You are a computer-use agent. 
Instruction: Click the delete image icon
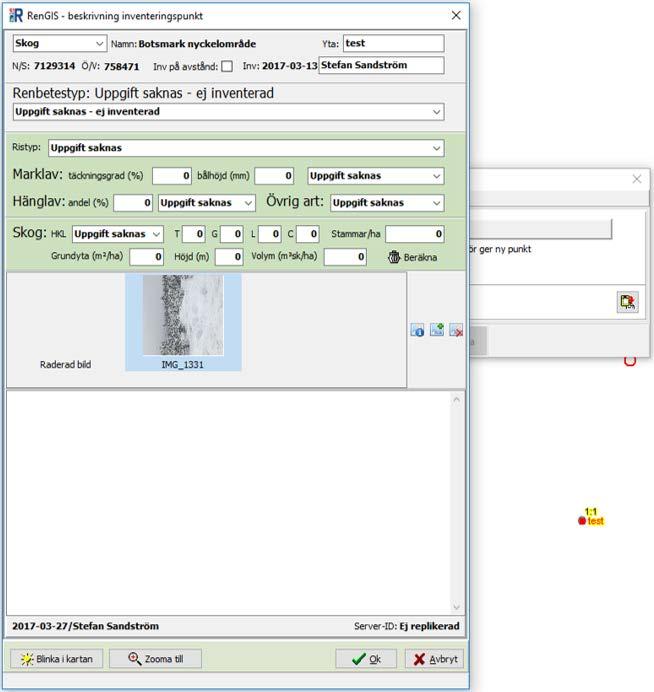pos(456,330)
